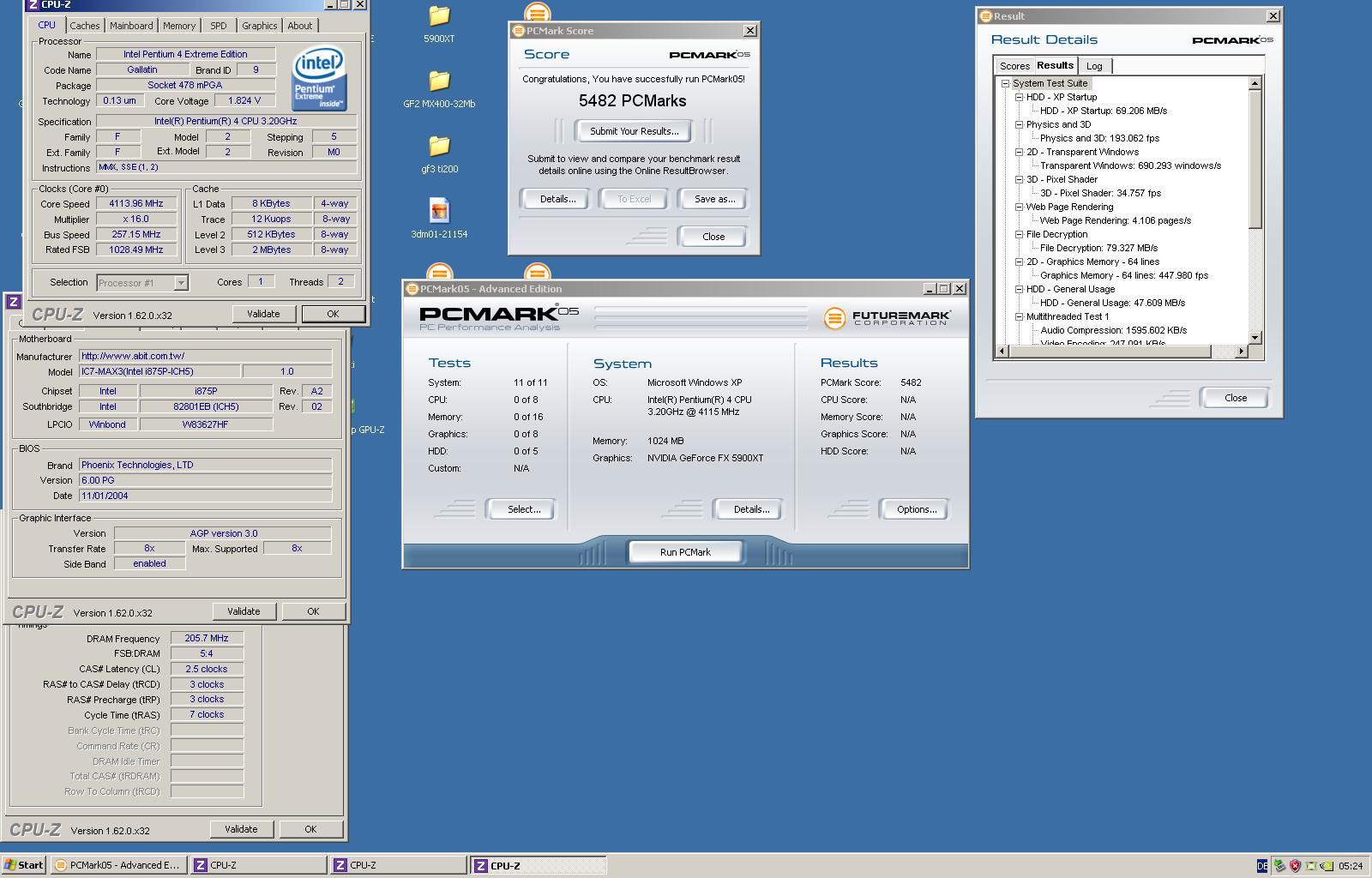This screenshot has width=1372, height=878.
Task: Close the PCMark Score dialog with Close button
Action: 713,237
